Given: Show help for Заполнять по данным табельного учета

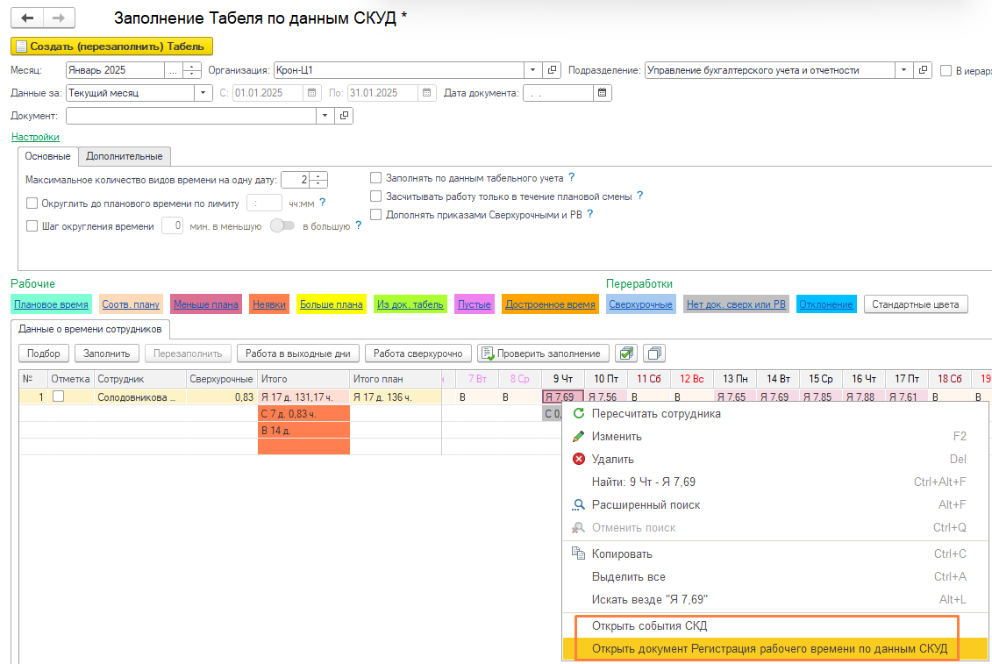Looking at the screenshot, I should pyautogui.click(x=571, y=178).
